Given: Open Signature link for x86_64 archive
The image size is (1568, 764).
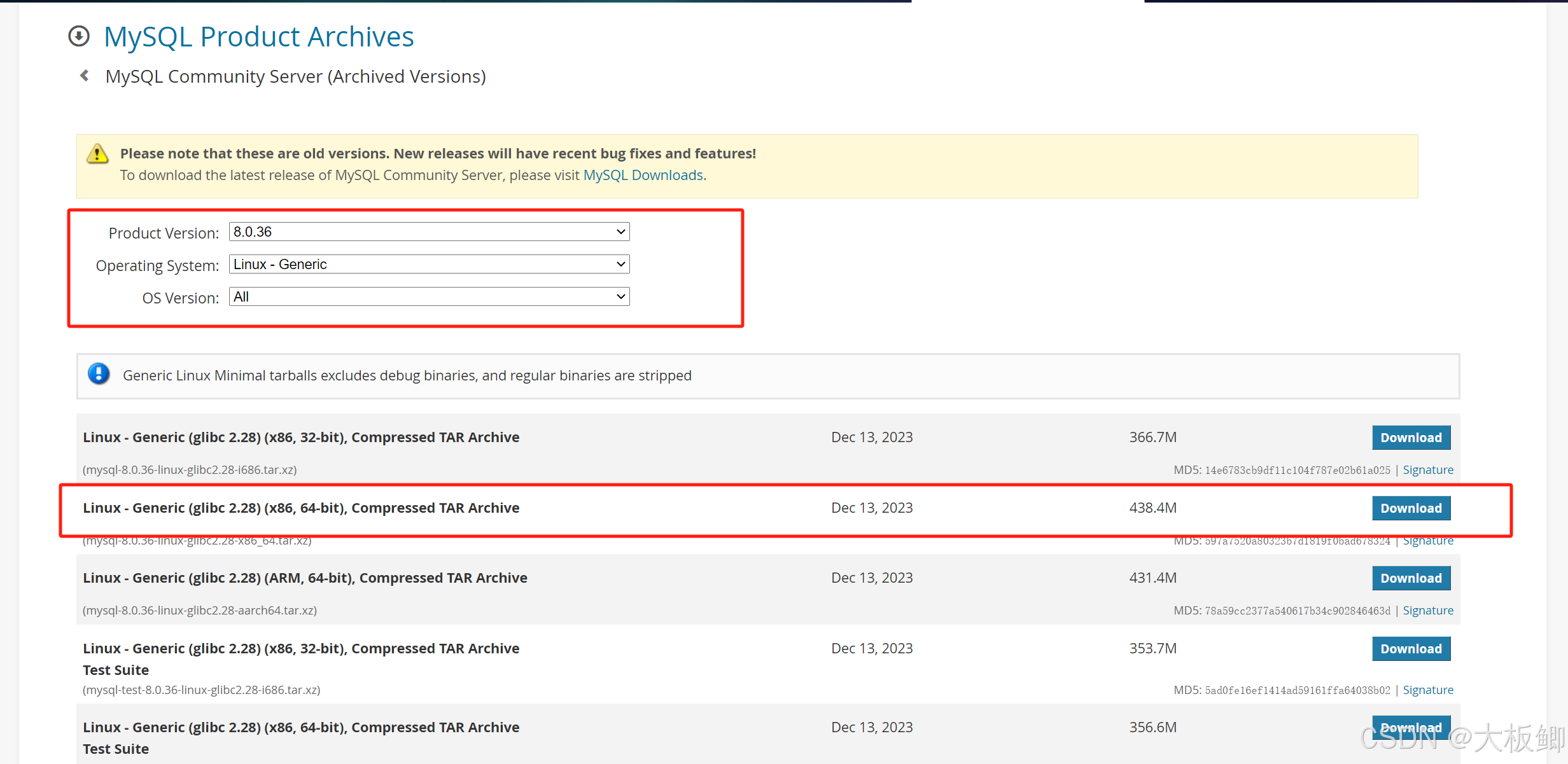Looking at the screenshot, I should (x=1427, y=542).
